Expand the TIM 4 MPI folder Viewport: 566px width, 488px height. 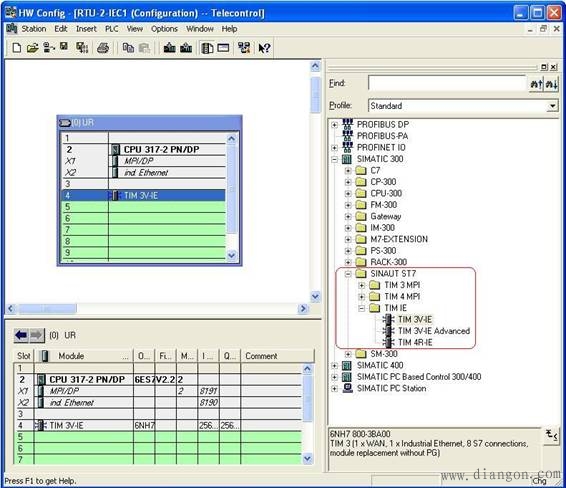coord(362,297)
